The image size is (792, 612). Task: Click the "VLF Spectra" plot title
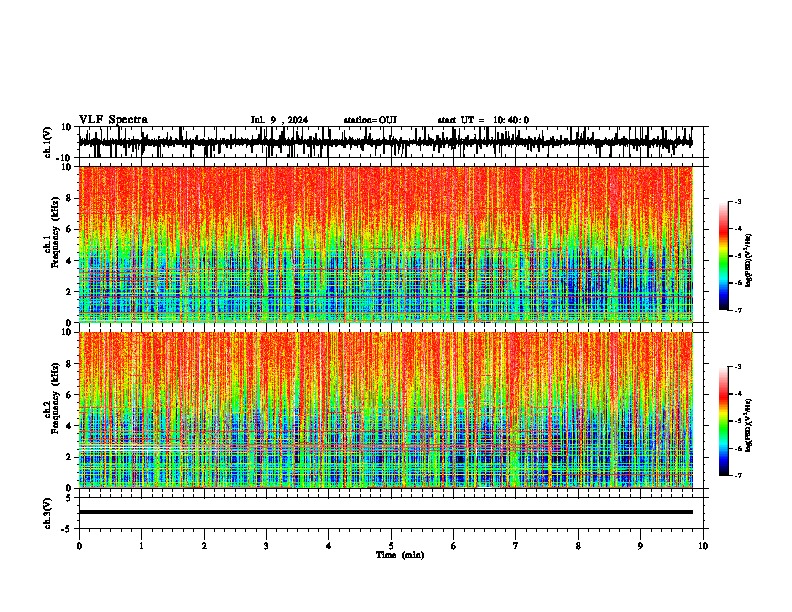(113, 120)
